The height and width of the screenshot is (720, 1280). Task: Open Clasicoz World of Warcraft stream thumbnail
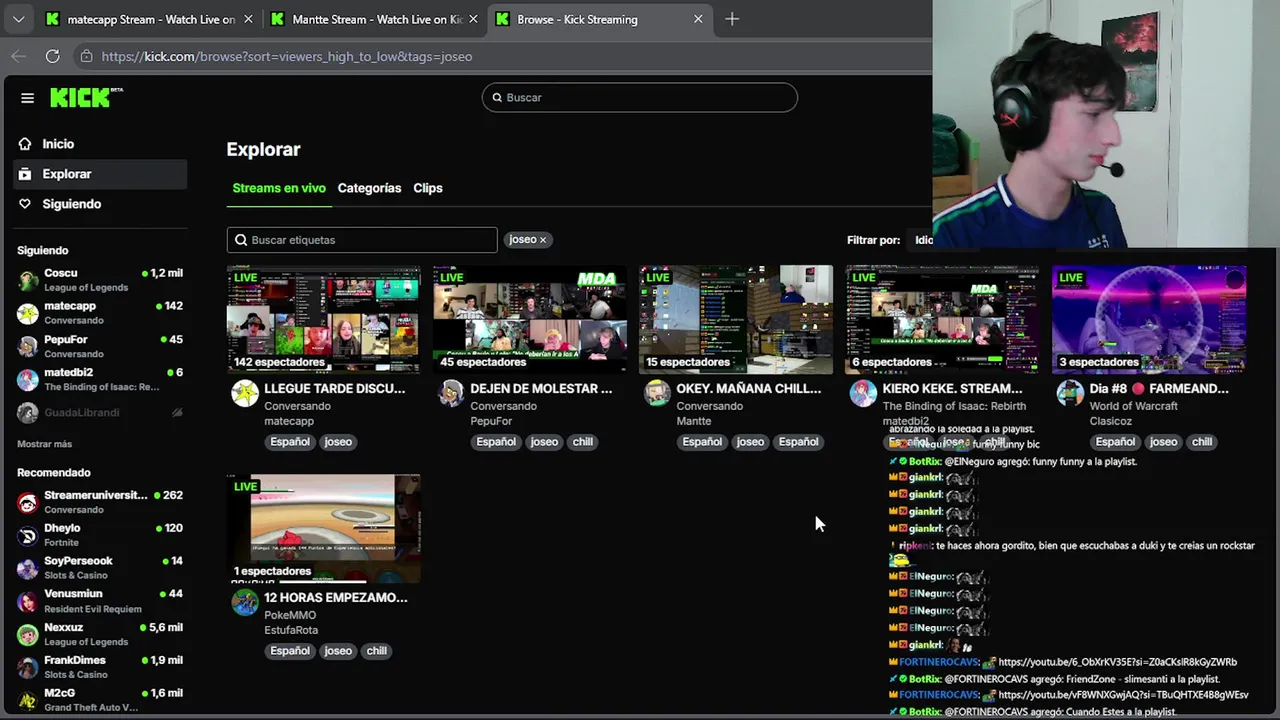coord(1149,319)
